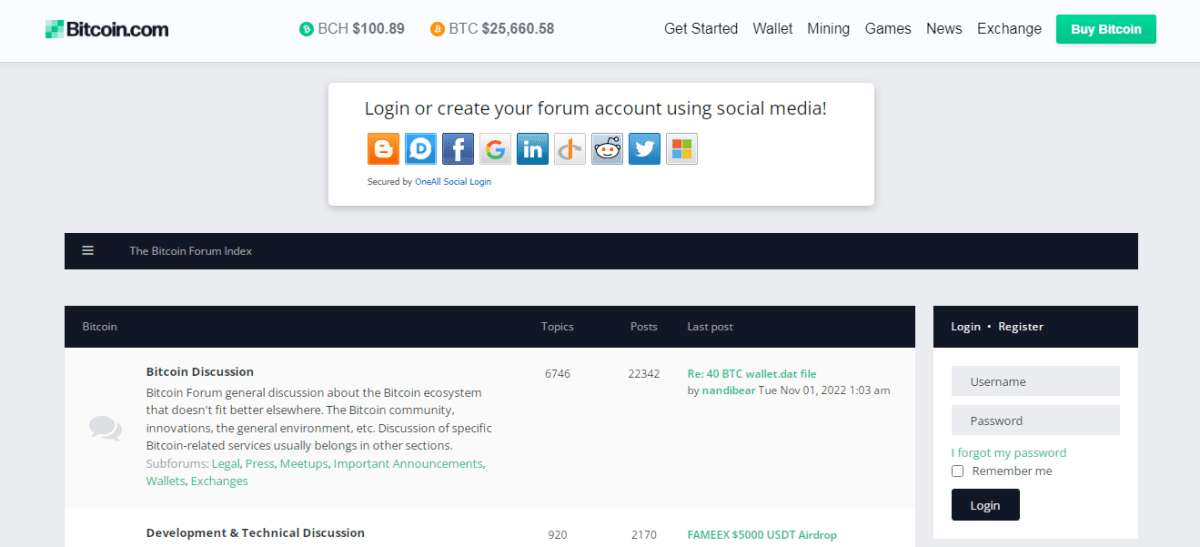Sign in via the LinkedIn icon
Screen dimensions: 1200x547
(533, 149)
